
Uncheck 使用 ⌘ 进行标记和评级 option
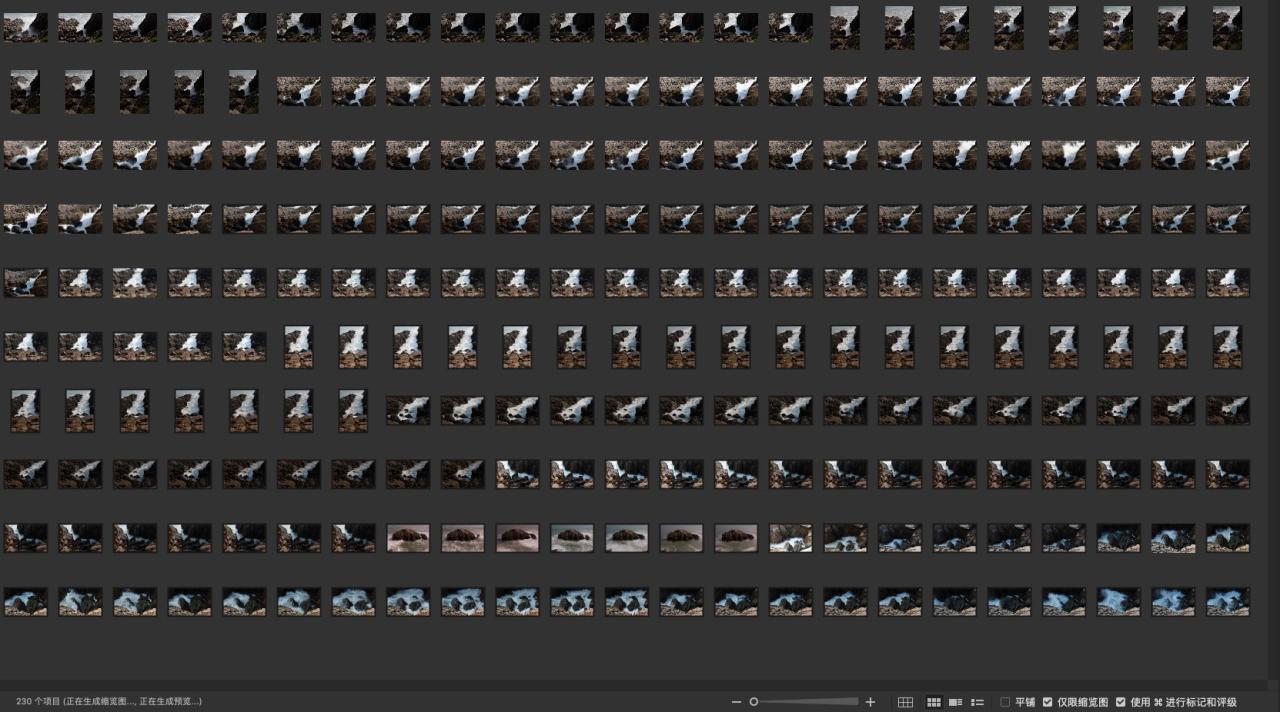1120,702
